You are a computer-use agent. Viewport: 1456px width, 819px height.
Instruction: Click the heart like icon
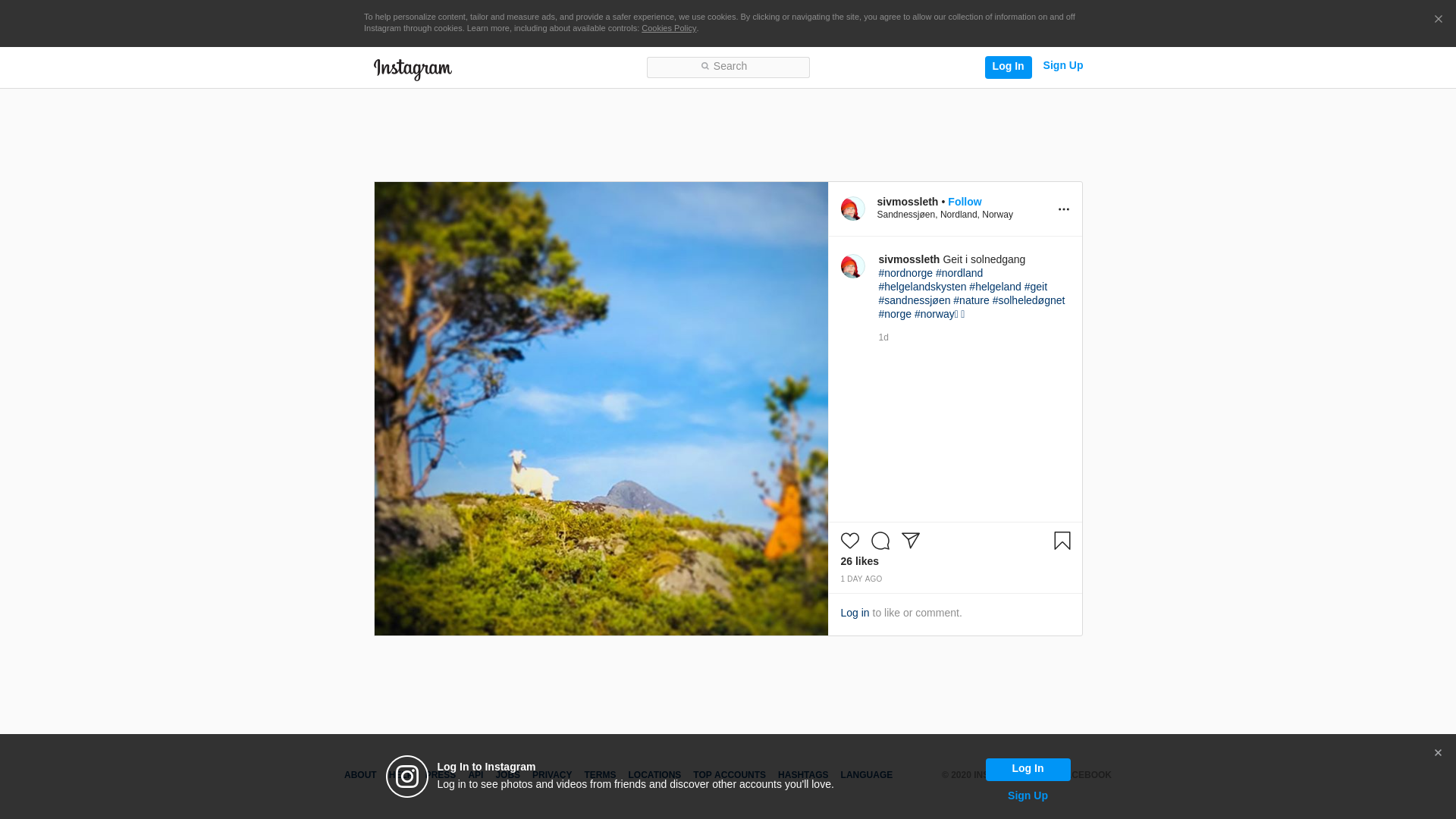pos(849,541)
